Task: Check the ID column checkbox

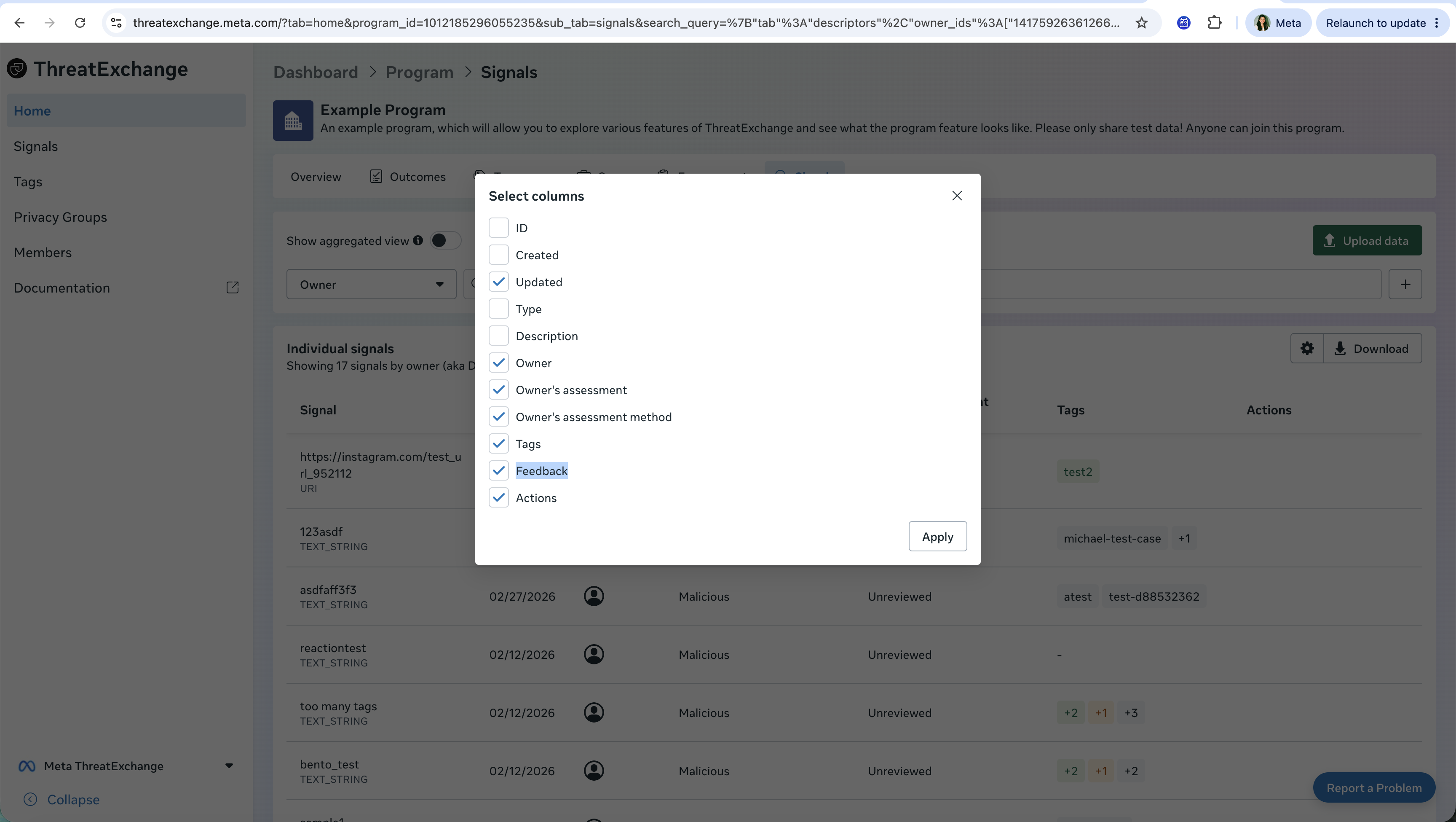Action: tap(498, 228)
